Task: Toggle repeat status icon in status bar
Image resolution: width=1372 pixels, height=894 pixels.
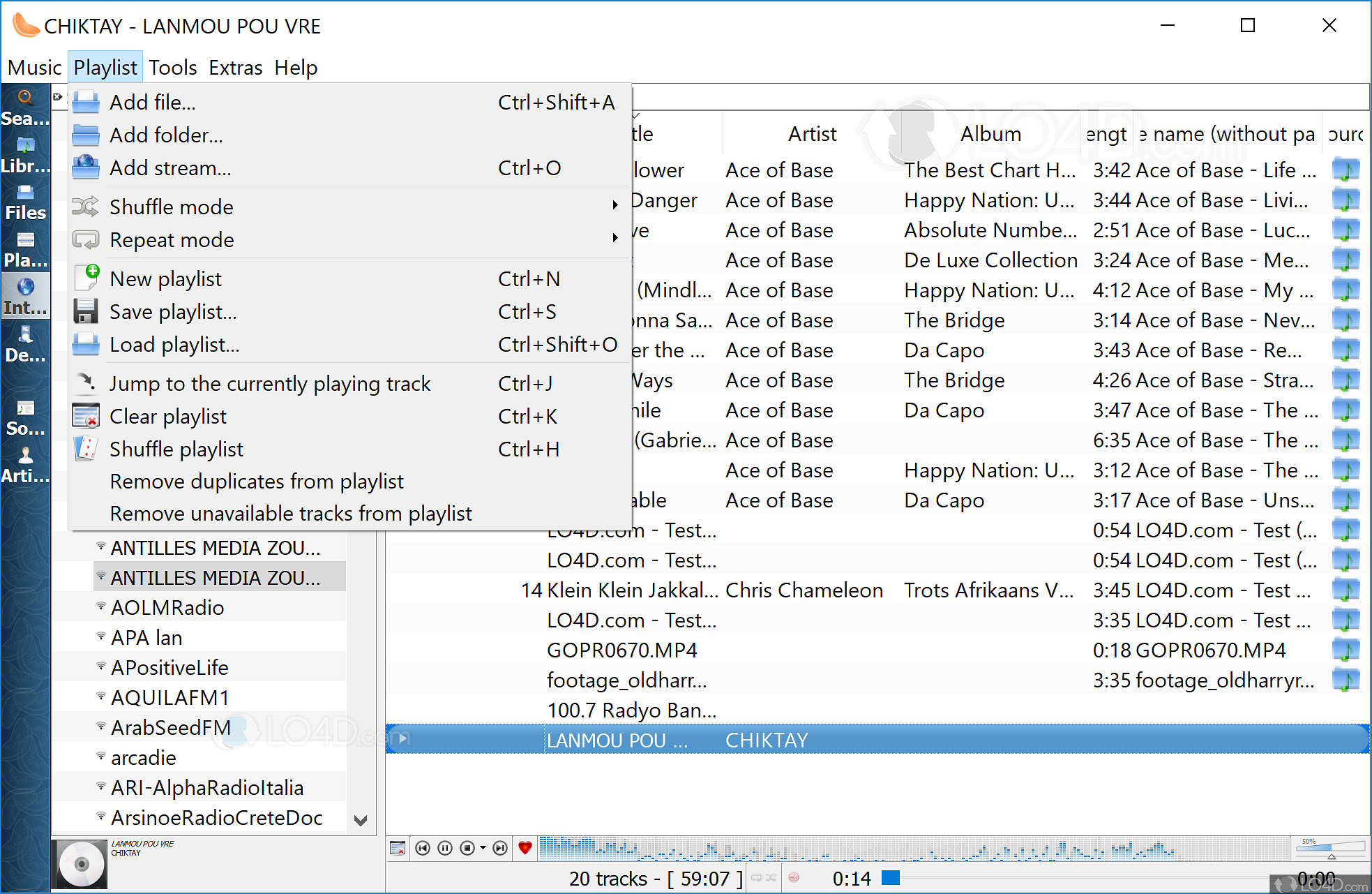Action: tap(757, 878)
